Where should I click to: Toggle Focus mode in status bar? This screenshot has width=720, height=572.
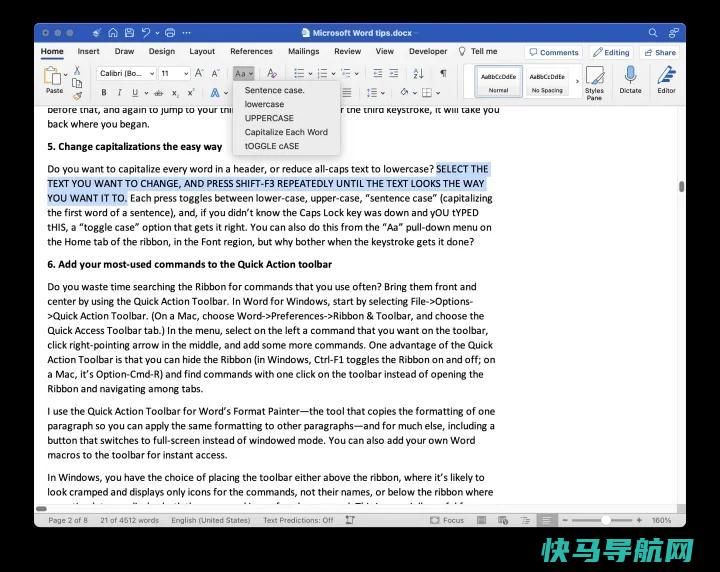coord(447,520)
